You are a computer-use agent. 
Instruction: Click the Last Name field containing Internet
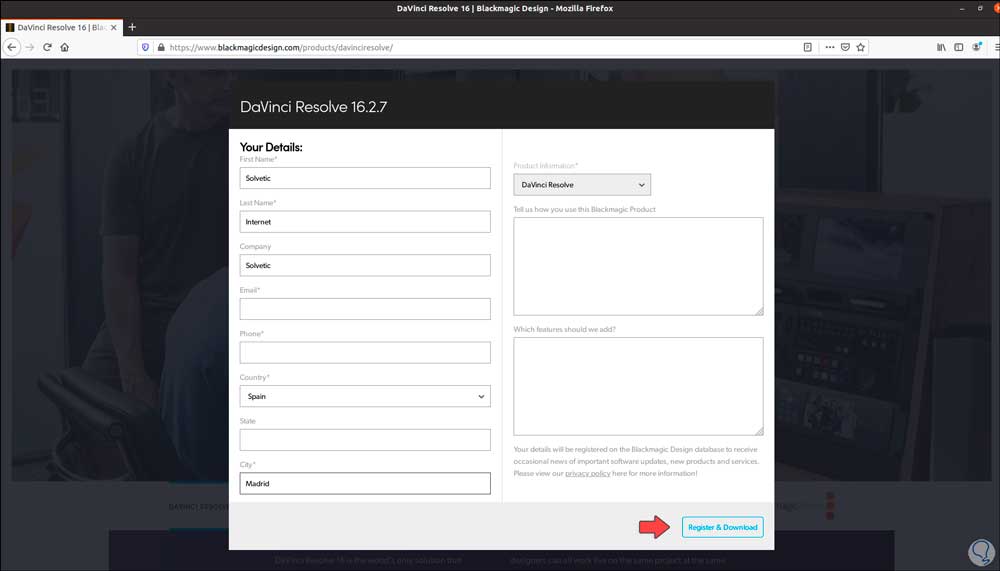tap(365, 221)
